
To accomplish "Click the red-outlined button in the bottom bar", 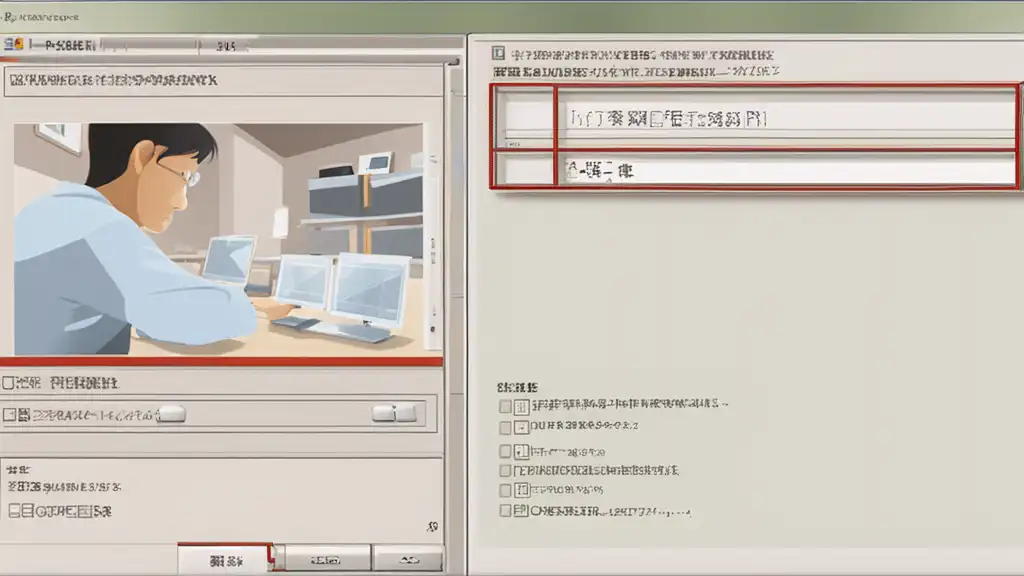I will pyautogui.click(x=225, y=560).
